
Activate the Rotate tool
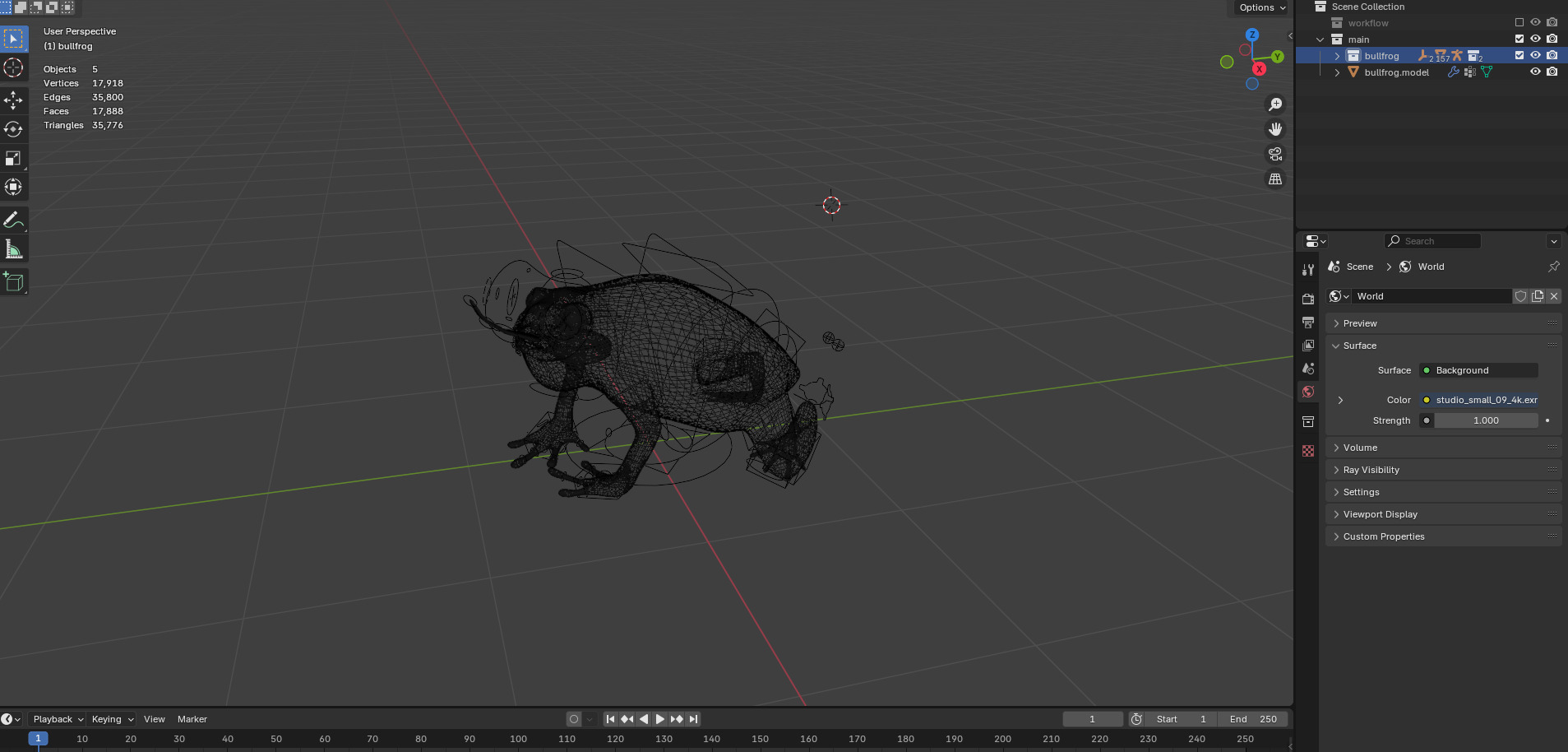[13, 129]
